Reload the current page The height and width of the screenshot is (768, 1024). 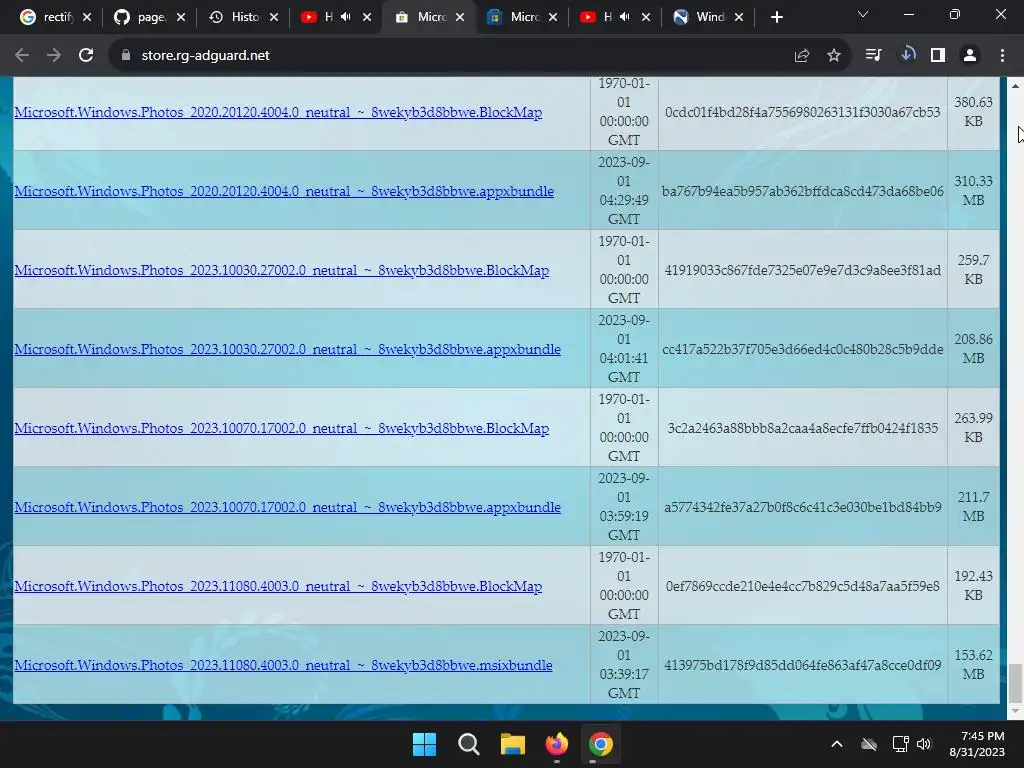[86, 56]
